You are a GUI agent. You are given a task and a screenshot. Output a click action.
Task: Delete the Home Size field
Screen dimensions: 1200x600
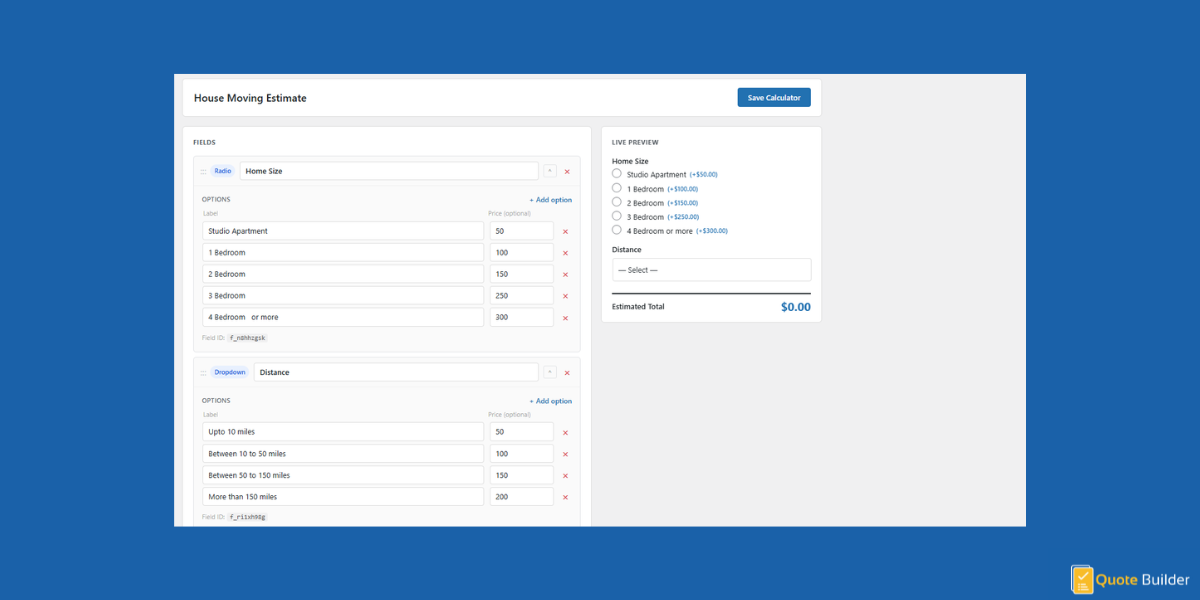tap(567, 171)
